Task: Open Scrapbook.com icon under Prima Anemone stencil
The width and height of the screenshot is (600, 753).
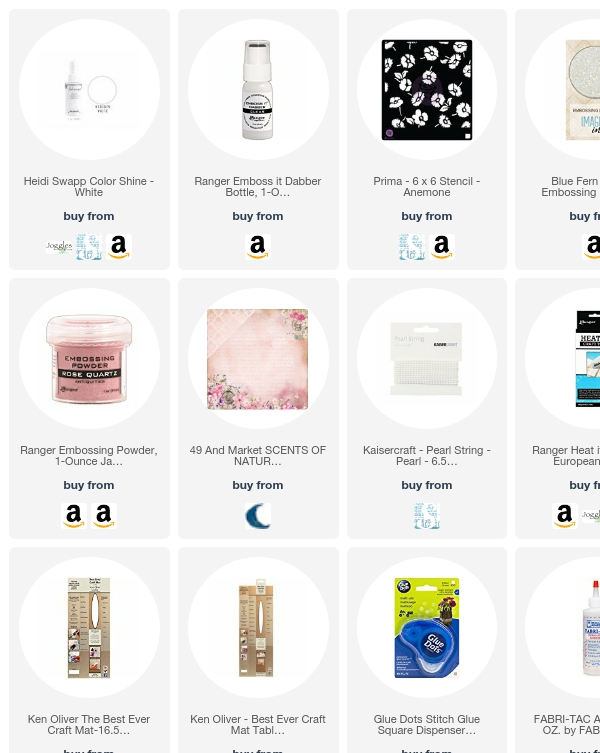Action: (412, 247)
